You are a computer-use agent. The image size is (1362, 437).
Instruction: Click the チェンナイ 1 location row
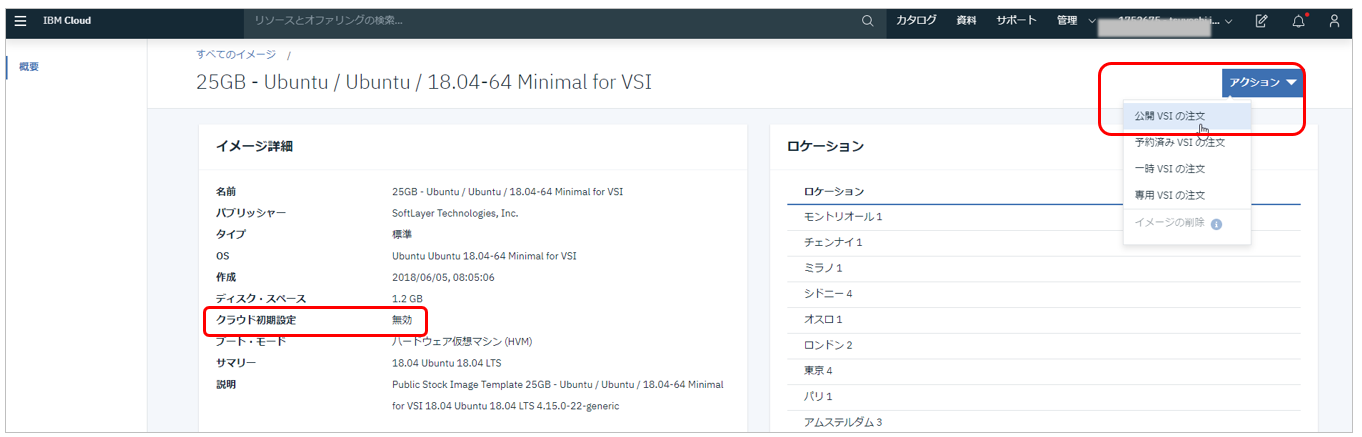[1044, 243]
